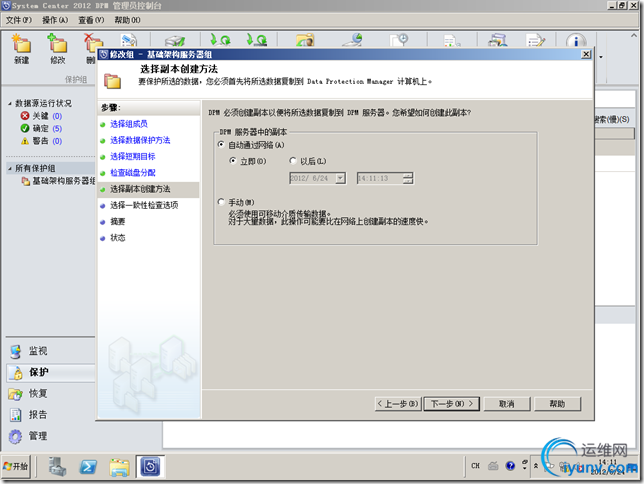Click the (5) count next to 确定
Image resolution: width=644 pixels, height=484 pixels.
coord(57,129)
